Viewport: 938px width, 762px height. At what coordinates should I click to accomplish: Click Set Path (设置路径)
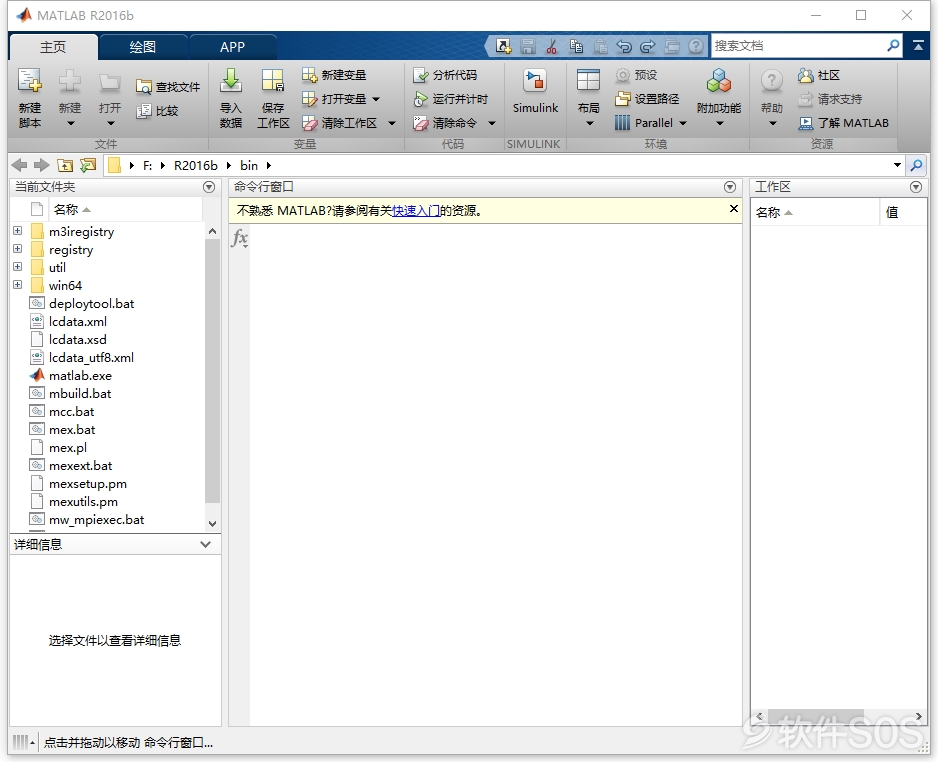(x=647, y=99)
